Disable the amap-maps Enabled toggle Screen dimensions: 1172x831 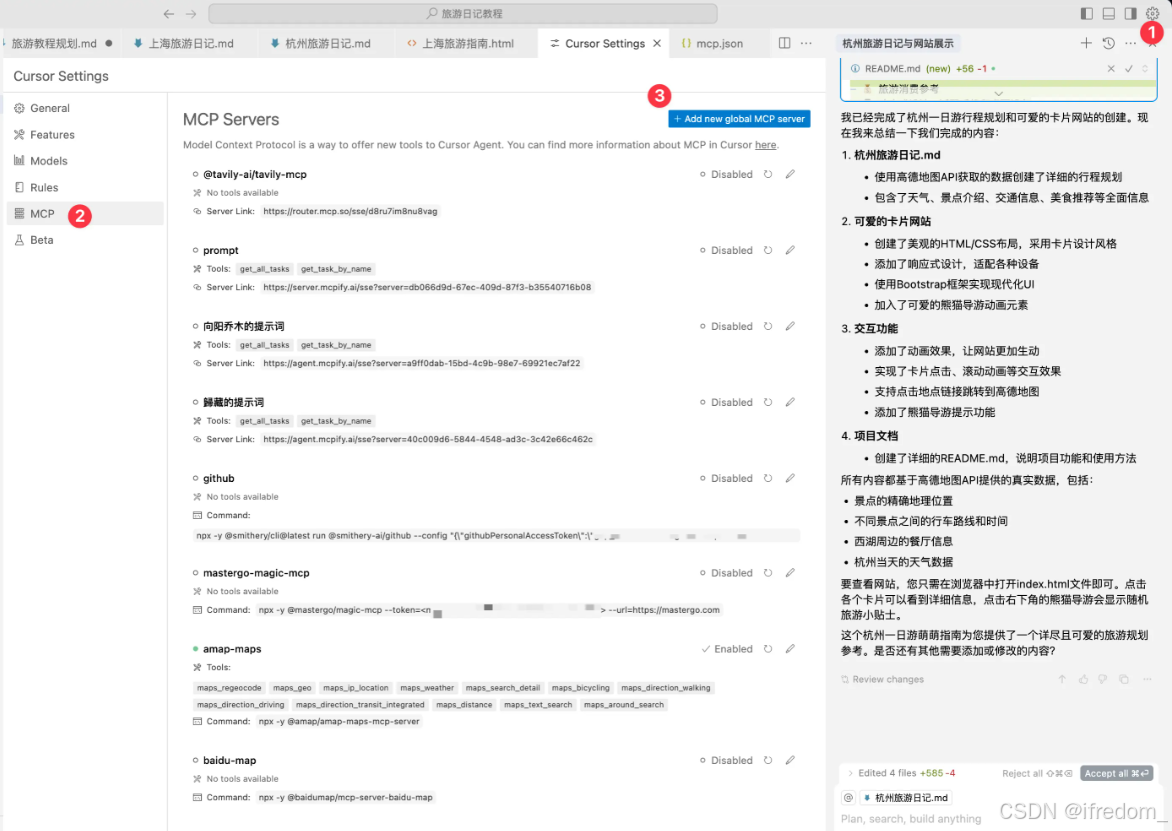click(727, 649)
